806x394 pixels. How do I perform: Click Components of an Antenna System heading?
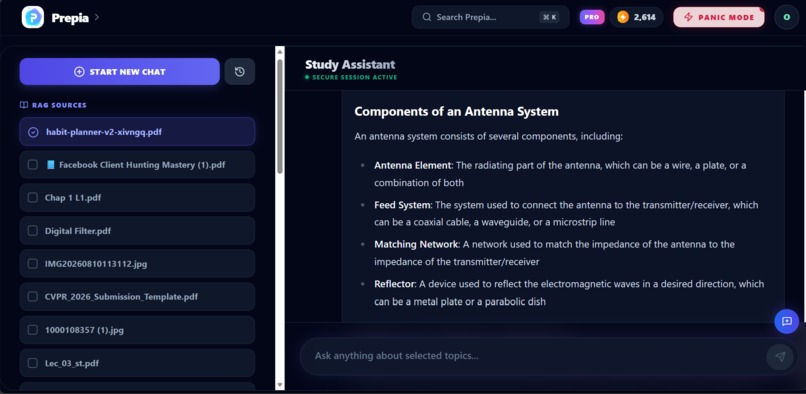click(x=456, y=112)
